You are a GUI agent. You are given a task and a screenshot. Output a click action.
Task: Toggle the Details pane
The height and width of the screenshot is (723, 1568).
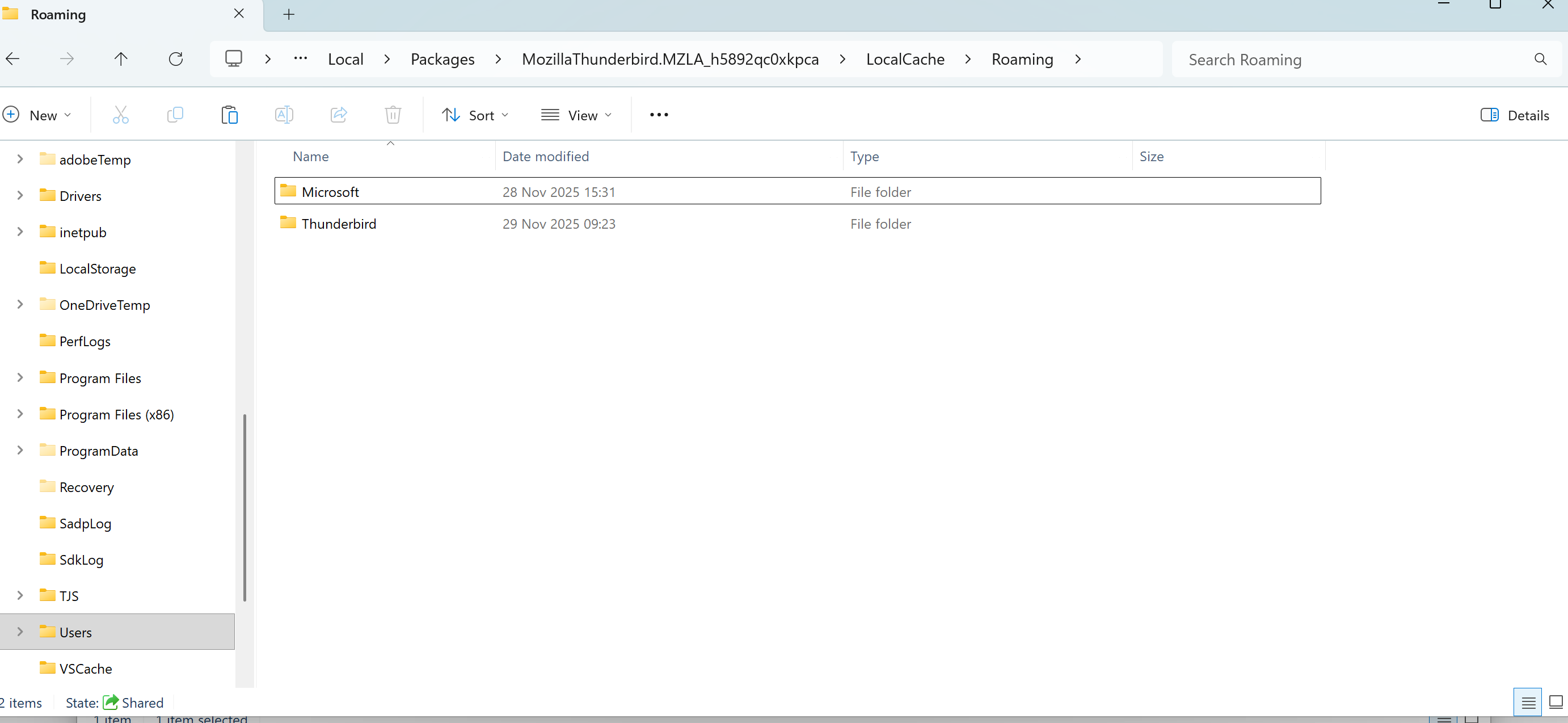1515,115
